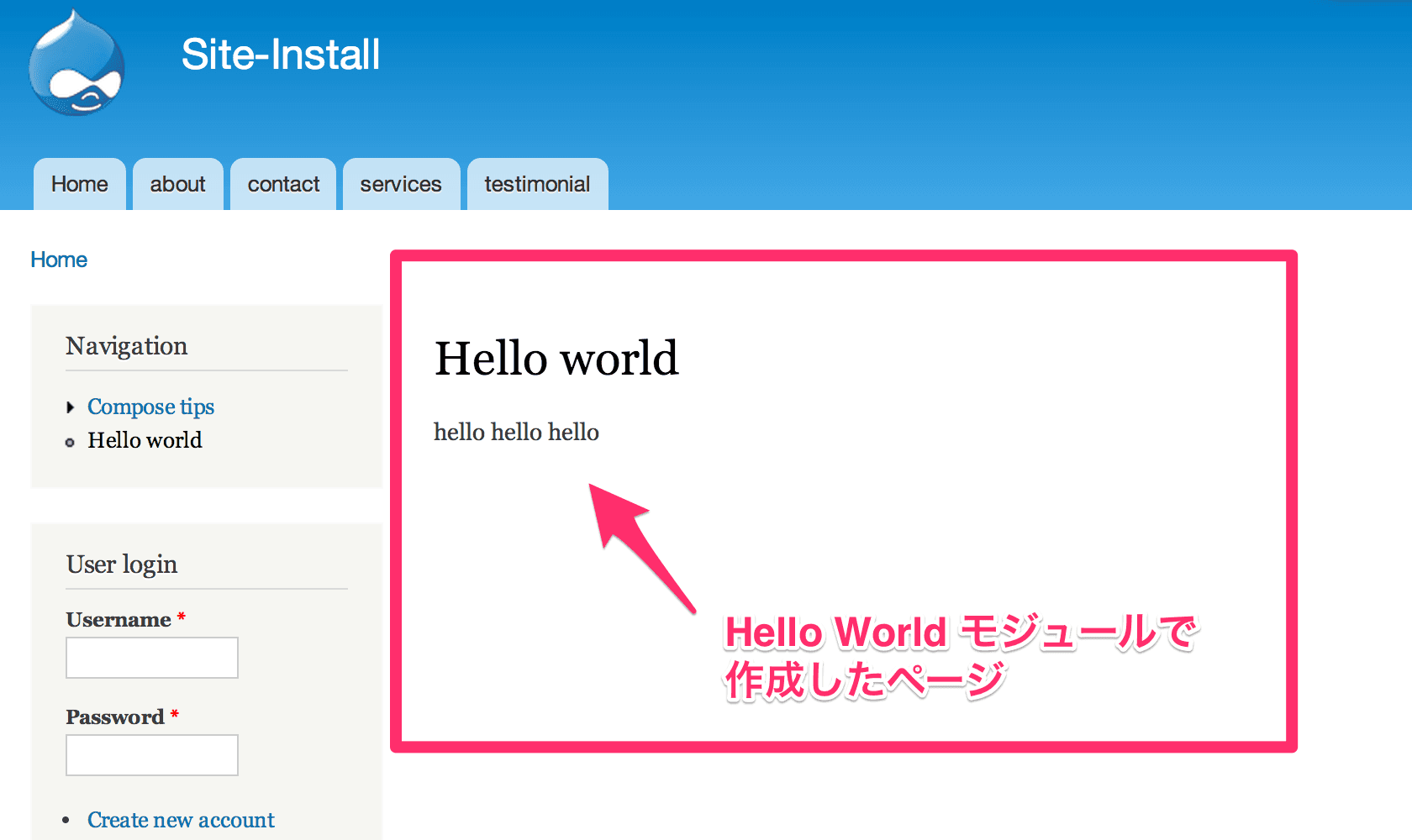Open the contact tab
The width and height of the screenshot is (1412, 840).
(x=283, y=183)
